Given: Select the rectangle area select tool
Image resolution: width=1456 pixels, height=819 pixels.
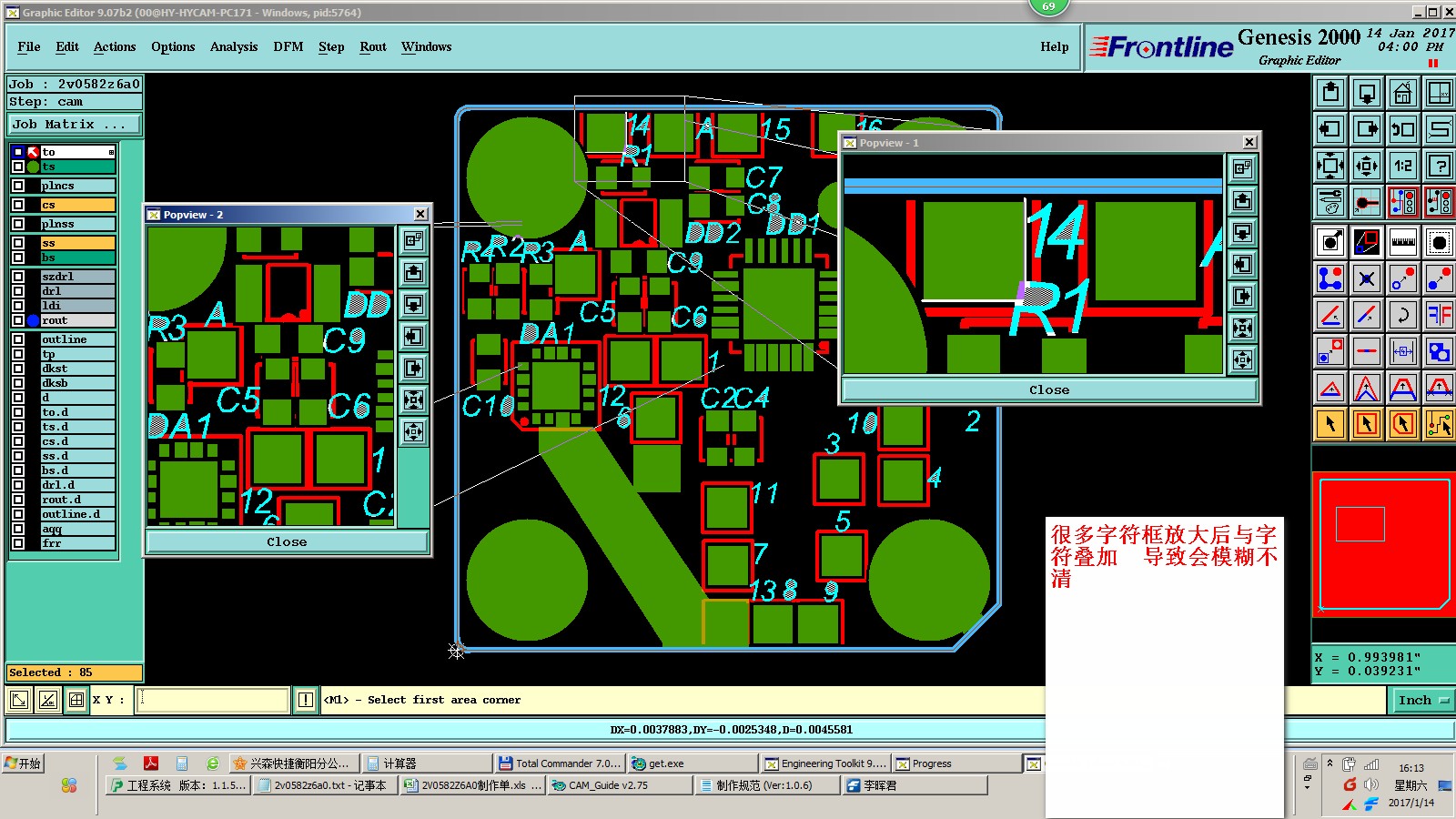Looking at the screenshot, I should tap(1367, 424).
